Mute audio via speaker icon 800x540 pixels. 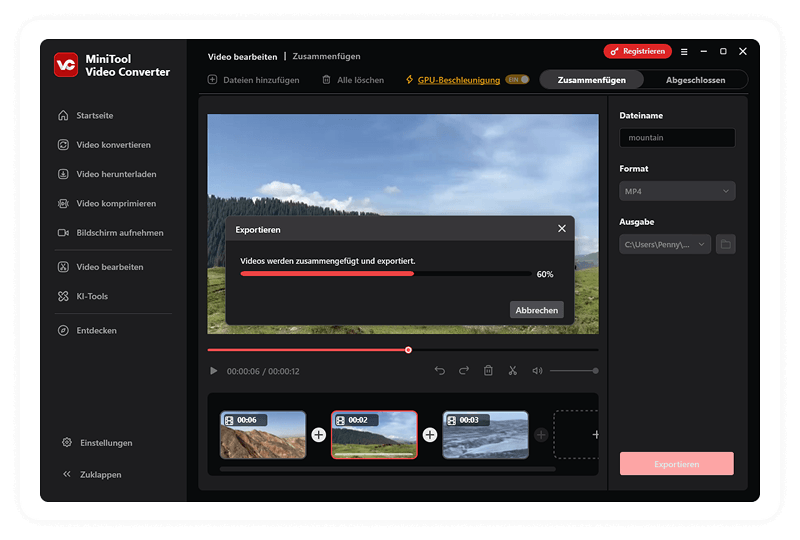[x=537, y=371]
